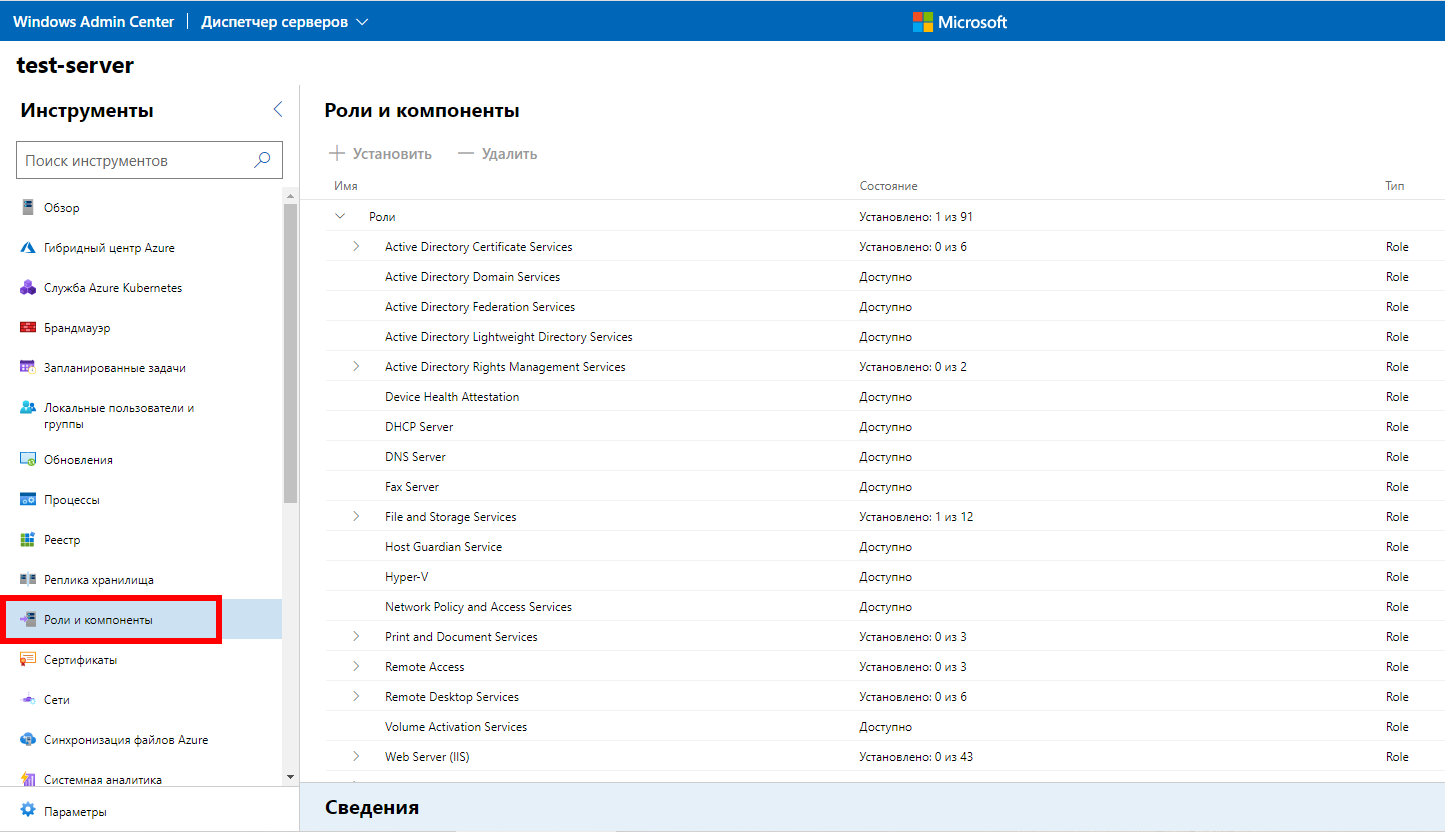1445x832 pixels.
Task: Select the Сертификаты icon in sidebar
Action: (28, 660)
